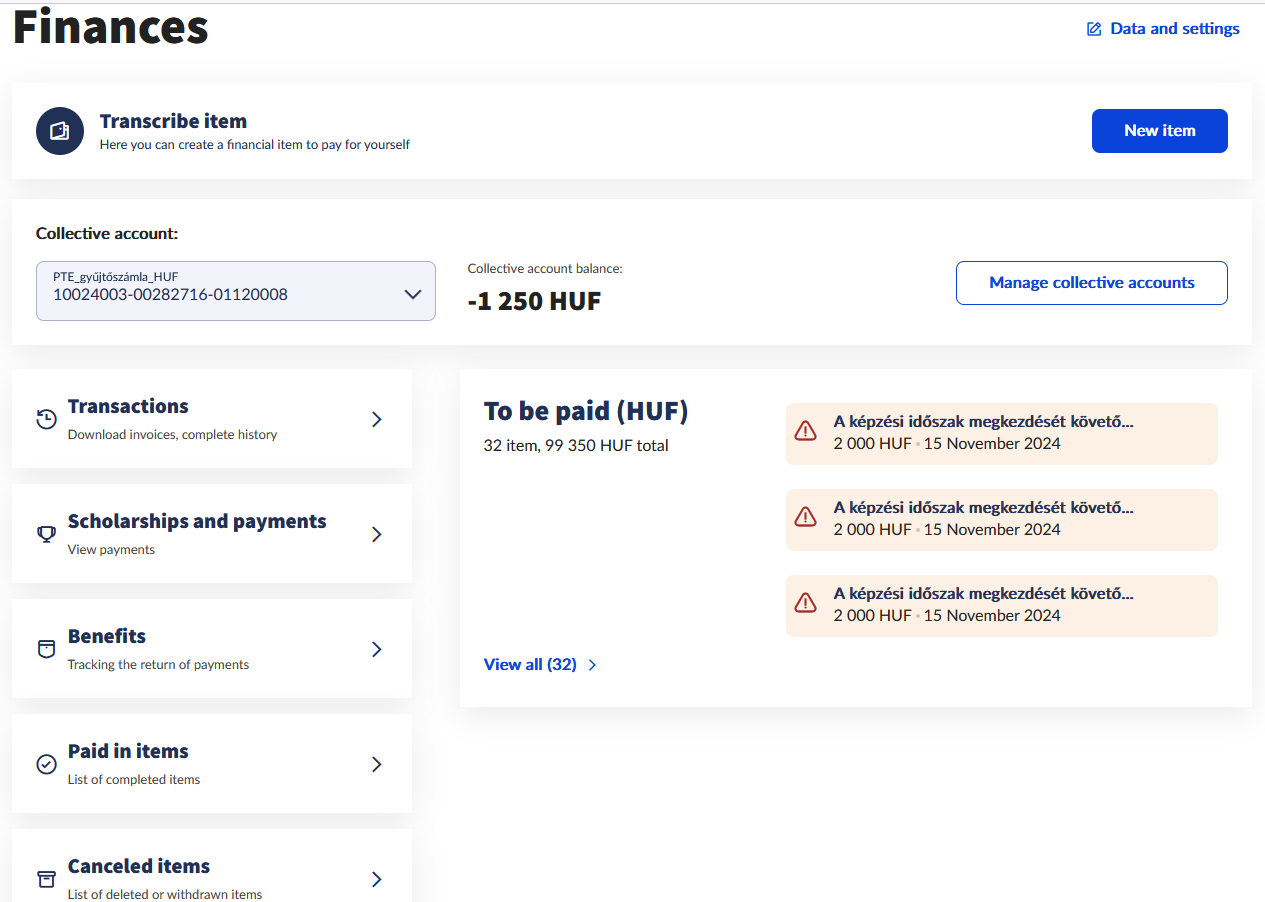Expand Transactions using its chevron arrow
The image size is (1265, 902).
point(377,419)
